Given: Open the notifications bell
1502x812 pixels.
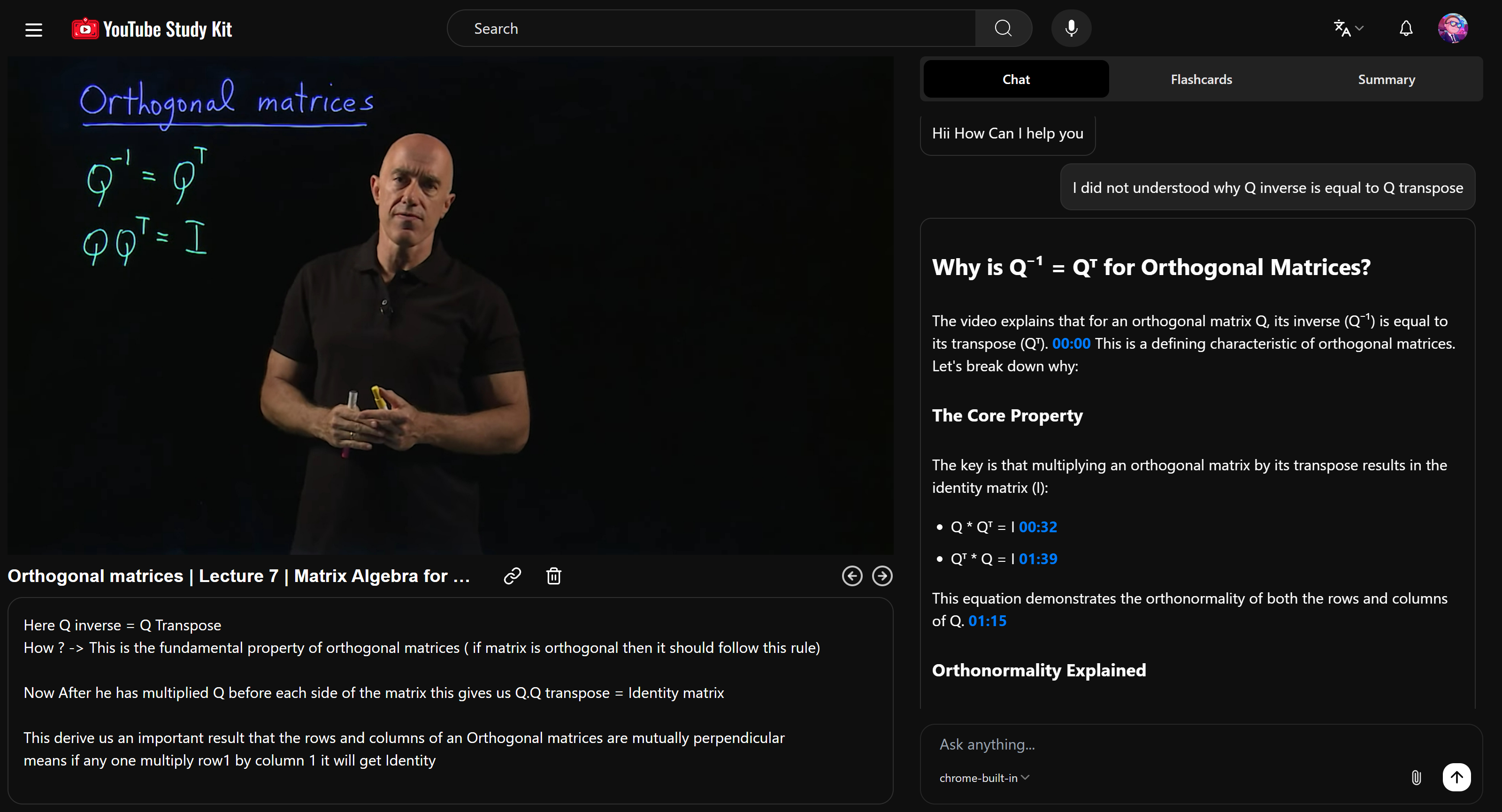Looking at the screenshot, I should click(1406, 29).
